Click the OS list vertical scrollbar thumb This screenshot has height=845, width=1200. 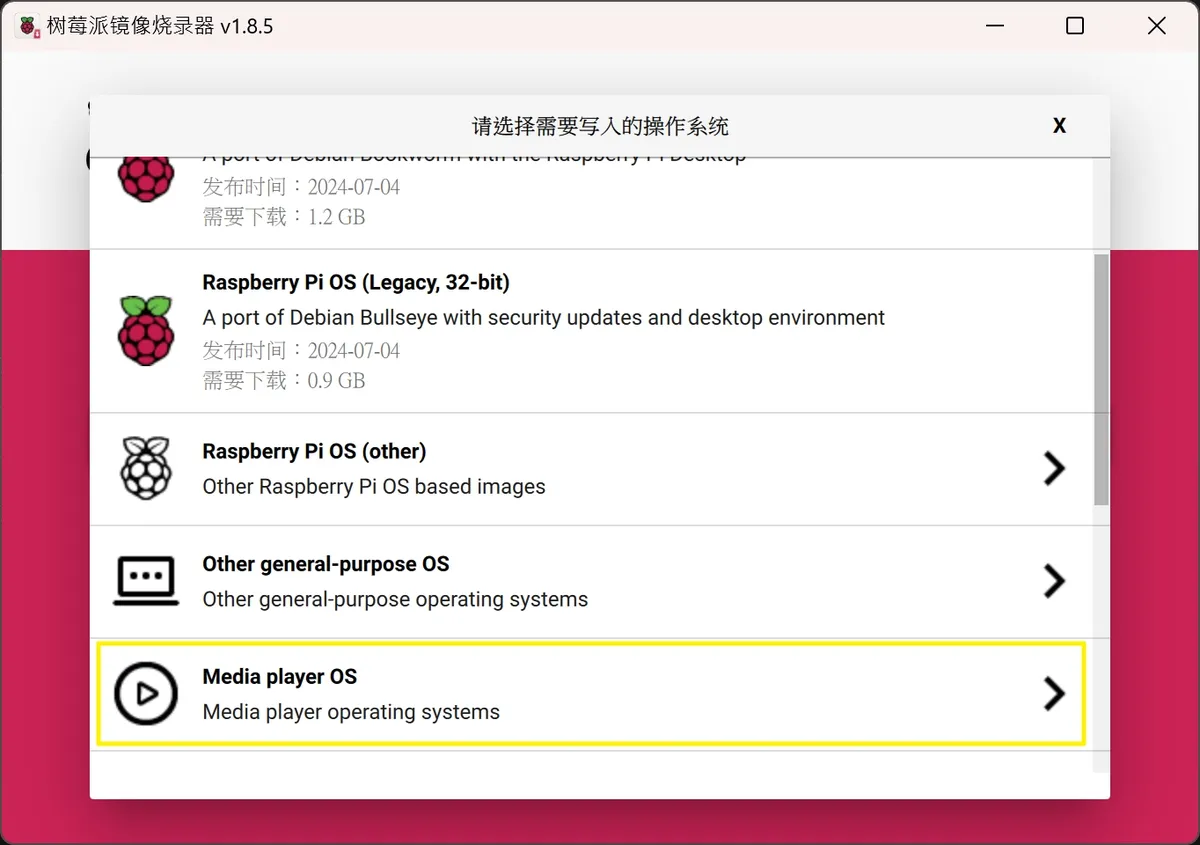[1101, 379]
